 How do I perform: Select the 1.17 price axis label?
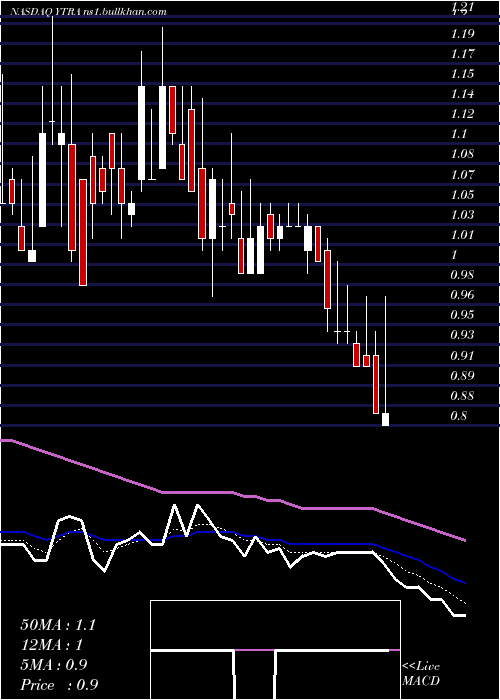(462, 54)
